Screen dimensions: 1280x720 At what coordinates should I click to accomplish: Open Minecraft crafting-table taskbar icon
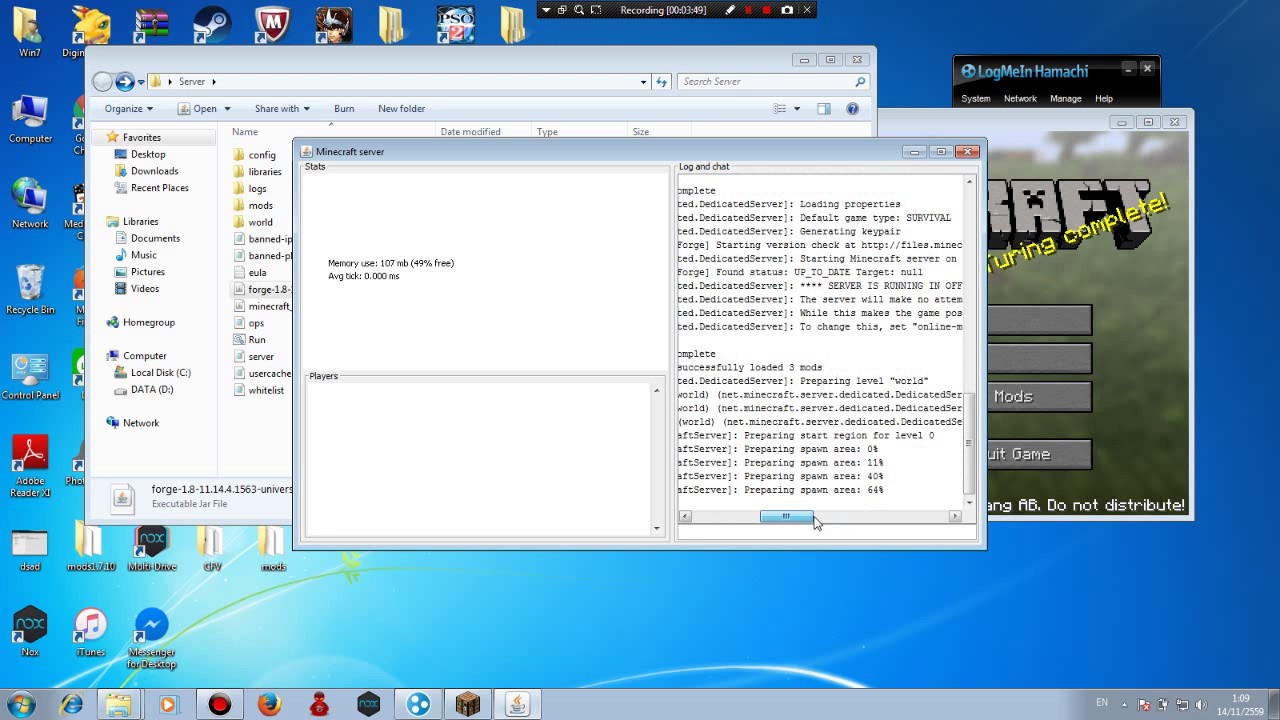pos(467,705)
